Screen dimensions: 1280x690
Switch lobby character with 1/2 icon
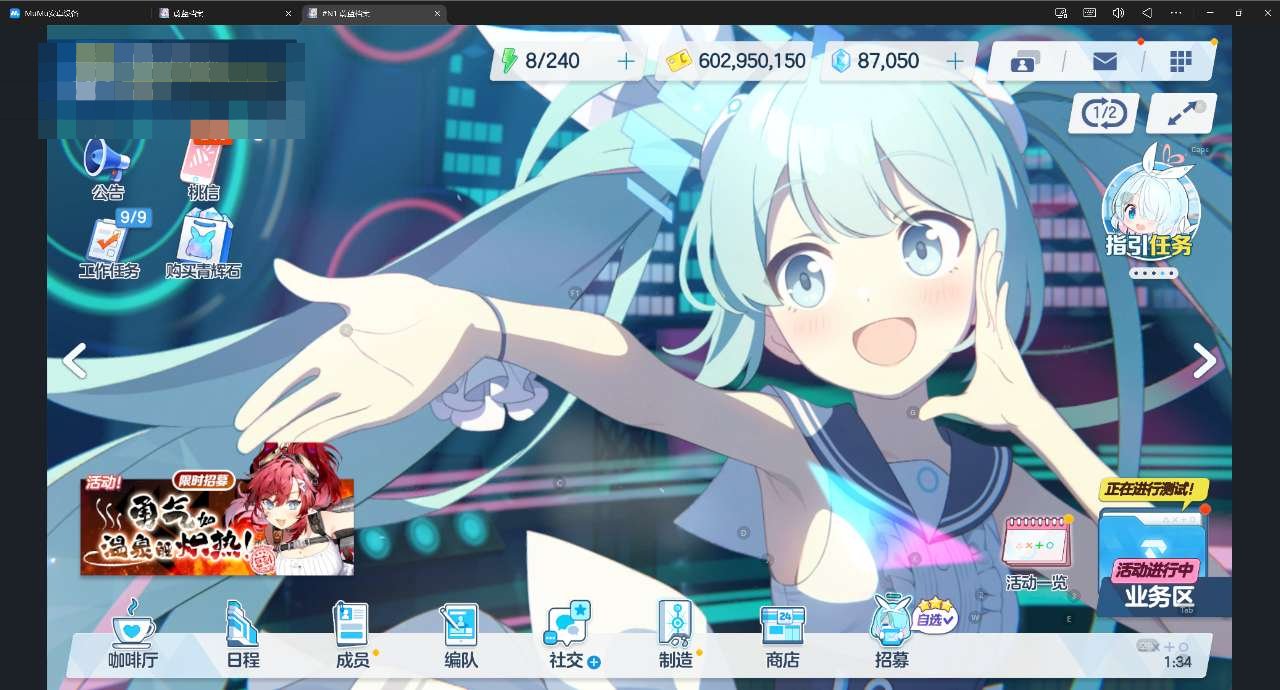point(1104,113)
